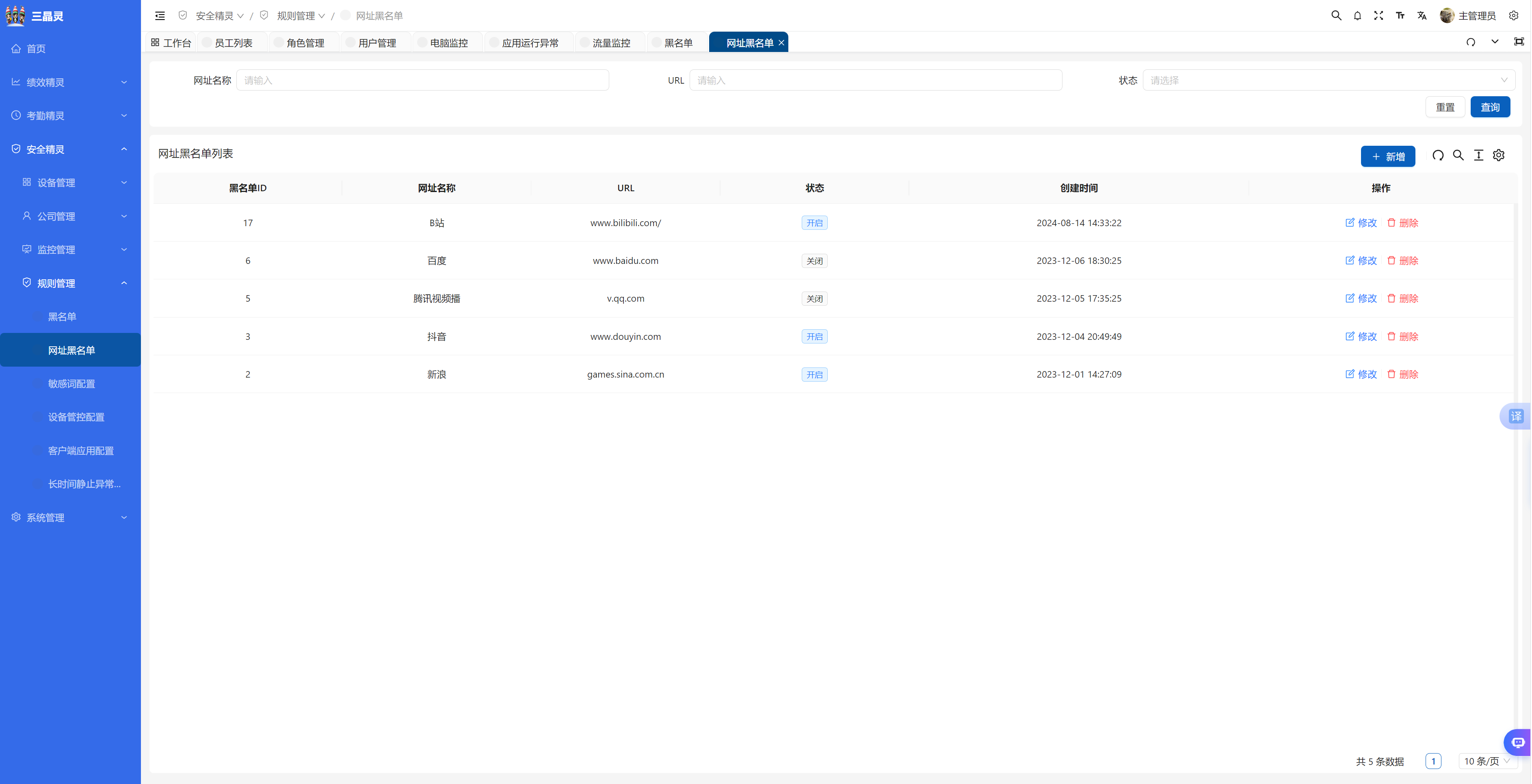Viewport: 1532px width, 784px height.
Task: Click the notification bell icon
Action: click(x=1357, y=16)
